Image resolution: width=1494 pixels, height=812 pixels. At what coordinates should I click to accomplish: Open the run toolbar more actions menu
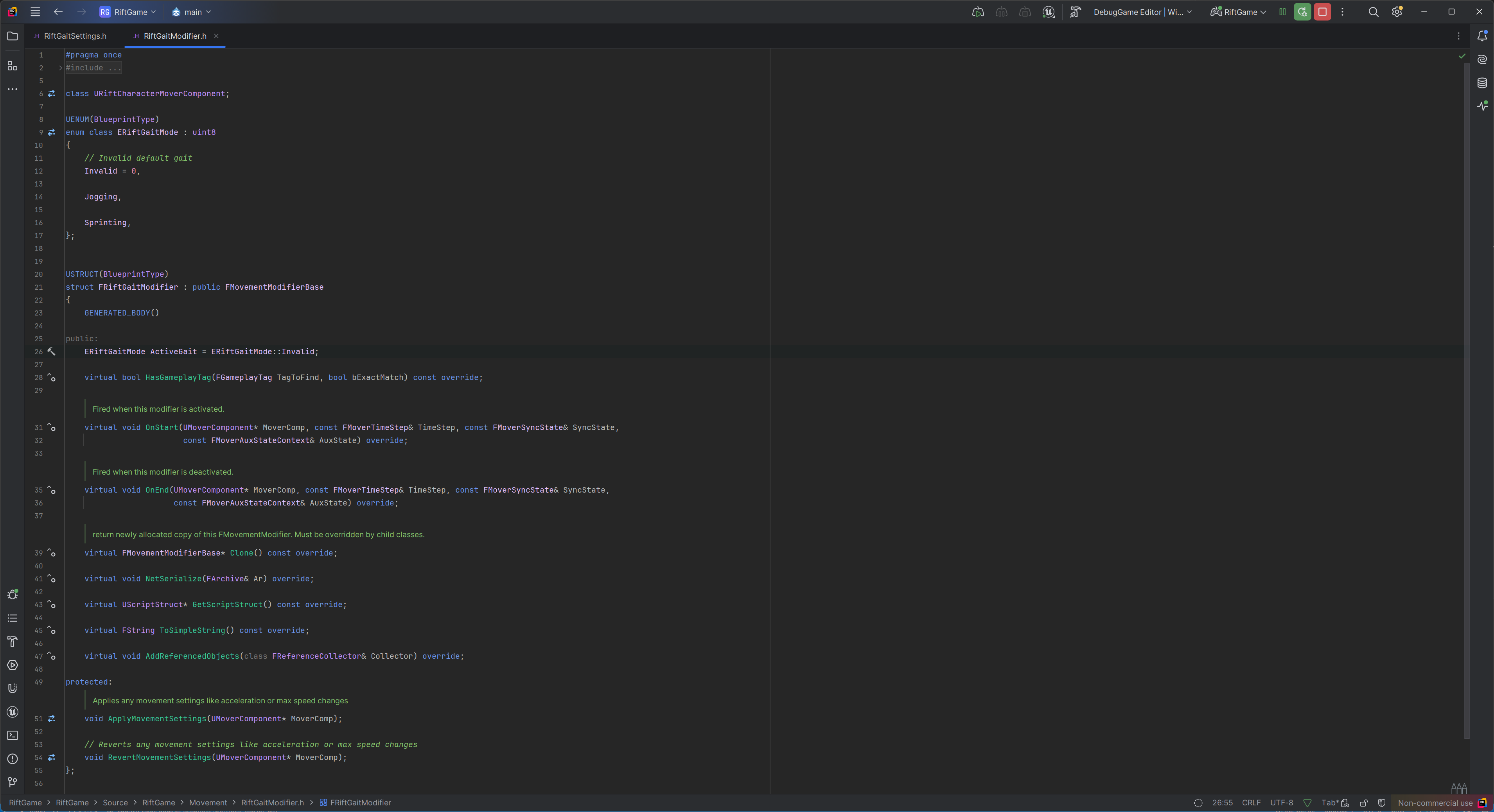(1342, 12)
